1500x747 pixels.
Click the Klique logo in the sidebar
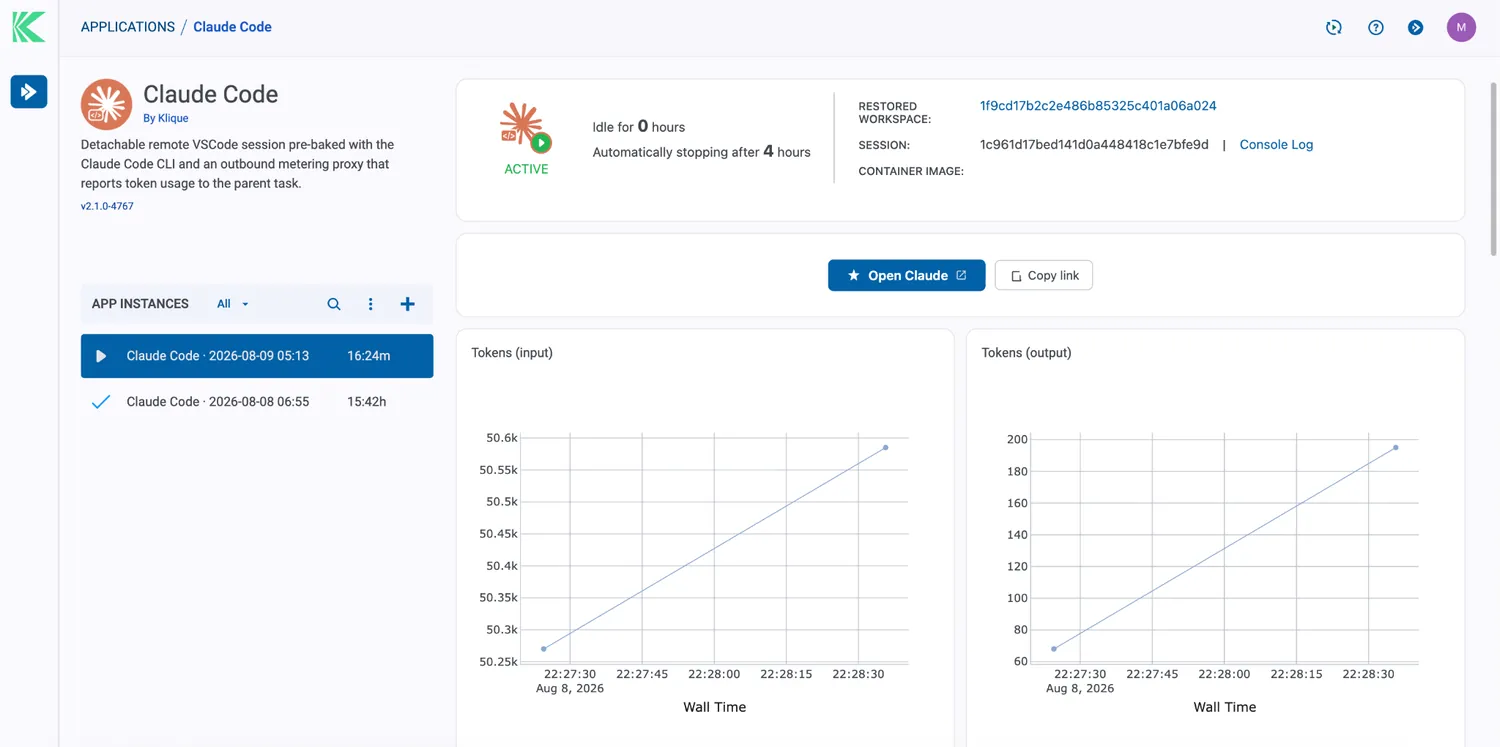pyautogui.click(x=28, y=27)
